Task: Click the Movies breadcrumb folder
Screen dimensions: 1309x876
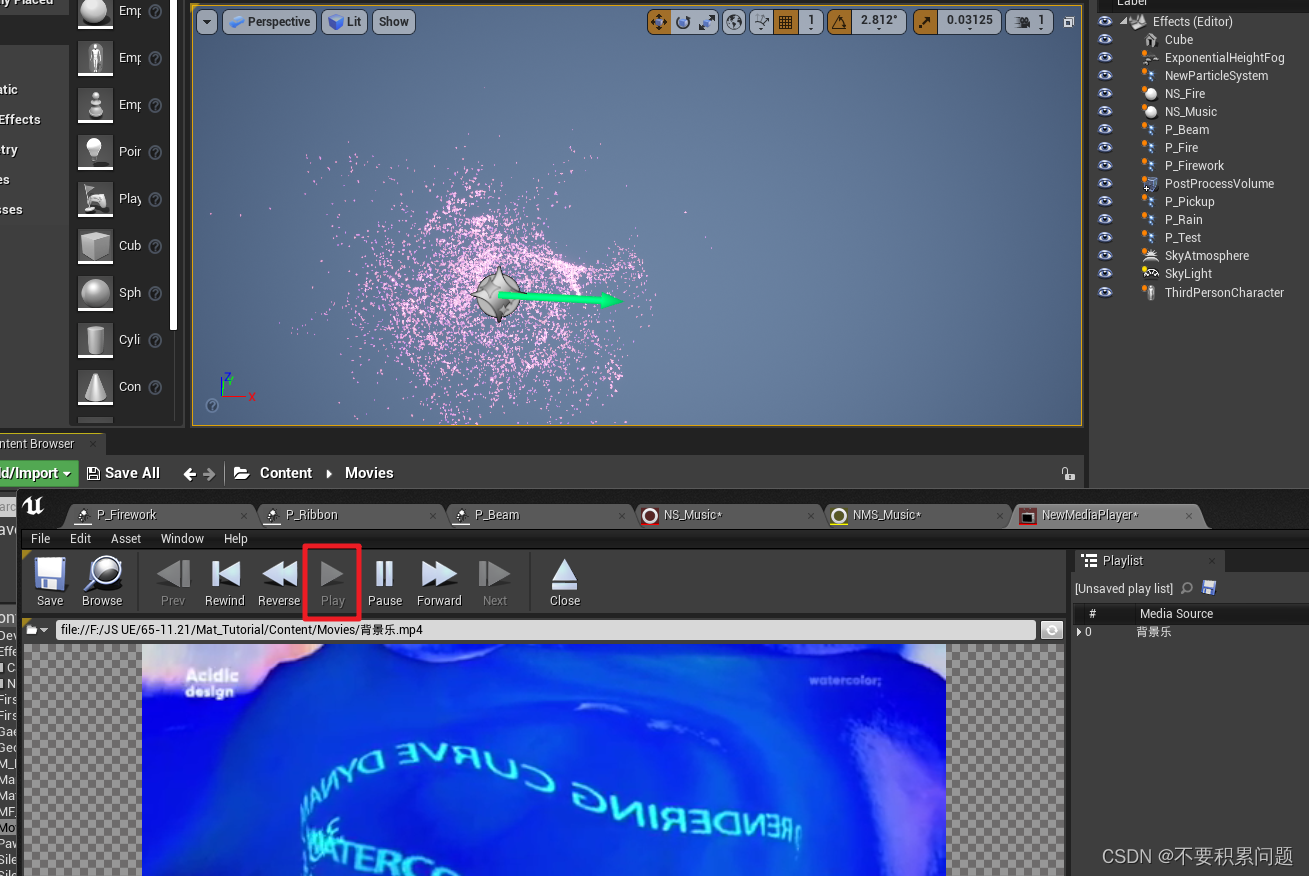Action: pos(369,473)
